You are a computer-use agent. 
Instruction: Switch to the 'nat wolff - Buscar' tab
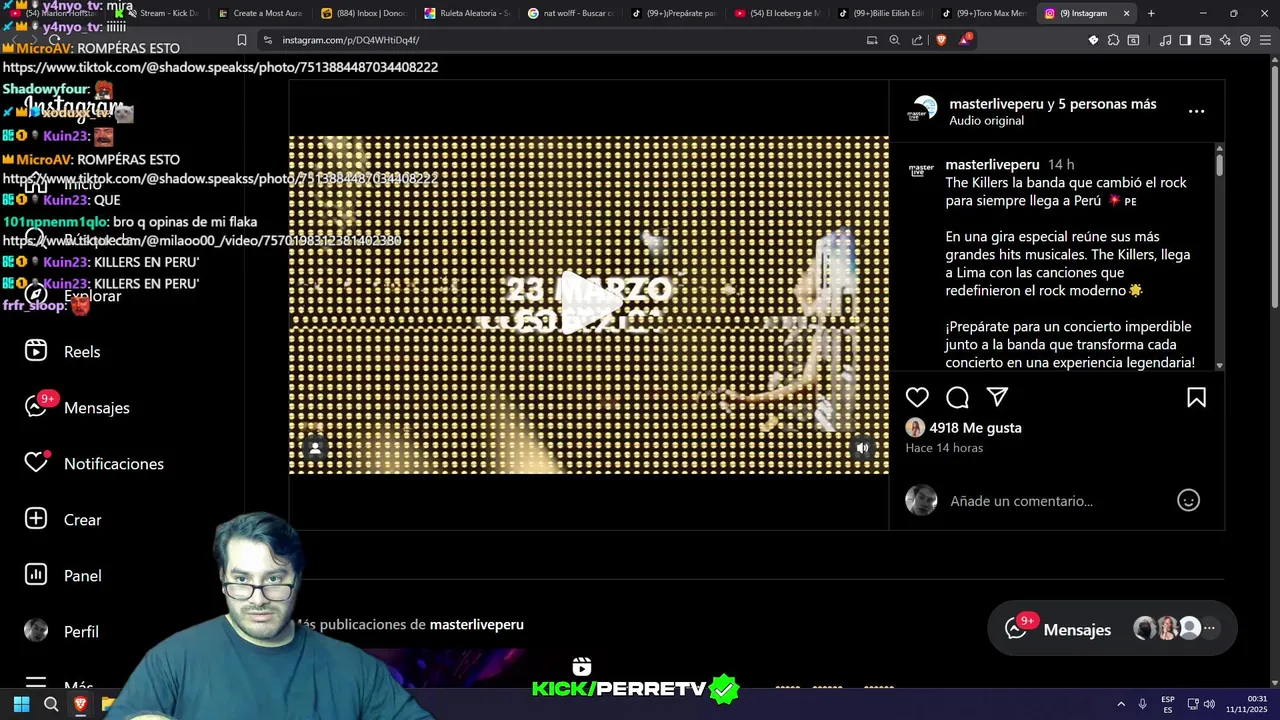570,13
